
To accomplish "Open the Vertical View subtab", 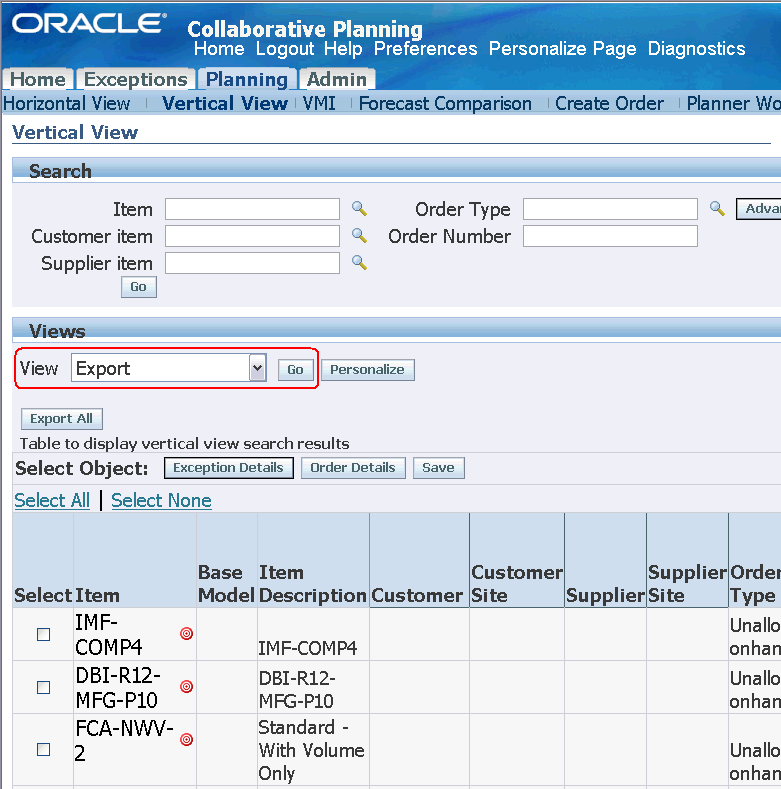I will coord(224,103).
